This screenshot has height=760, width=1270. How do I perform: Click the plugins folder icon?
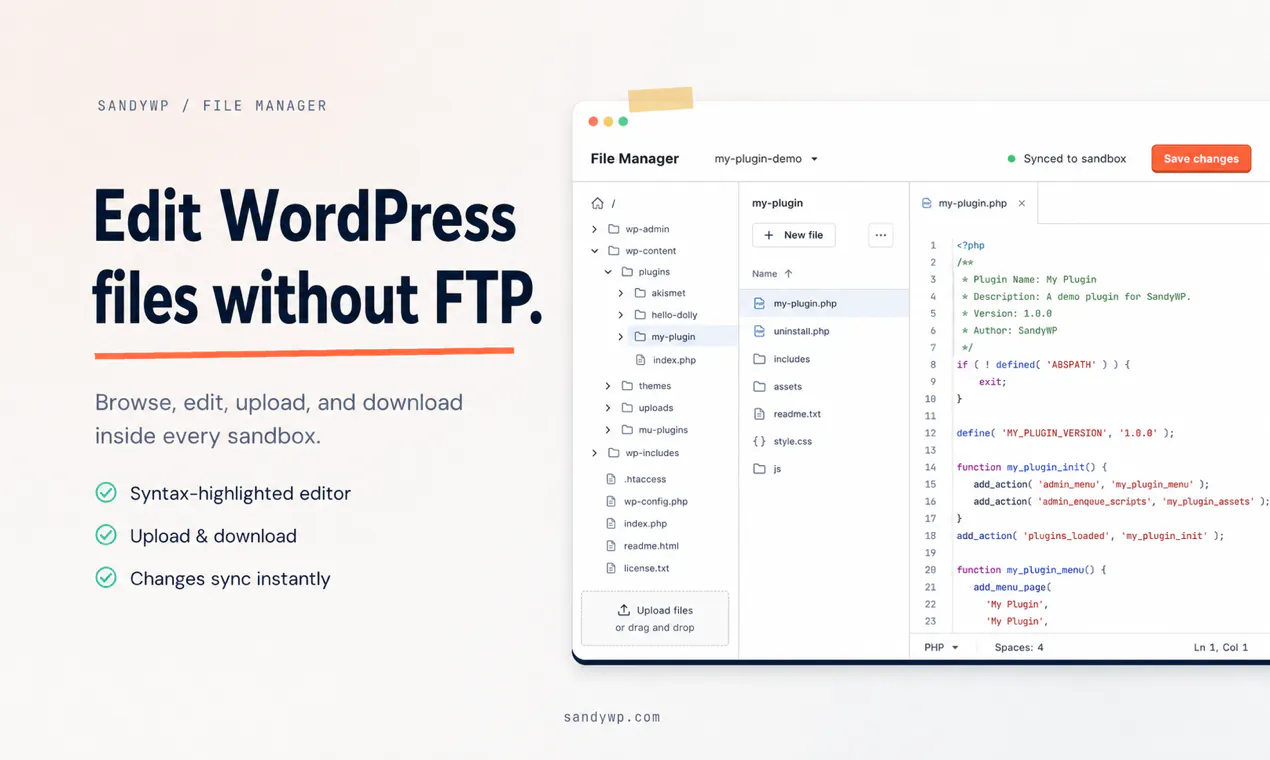(x=627, y=272)
